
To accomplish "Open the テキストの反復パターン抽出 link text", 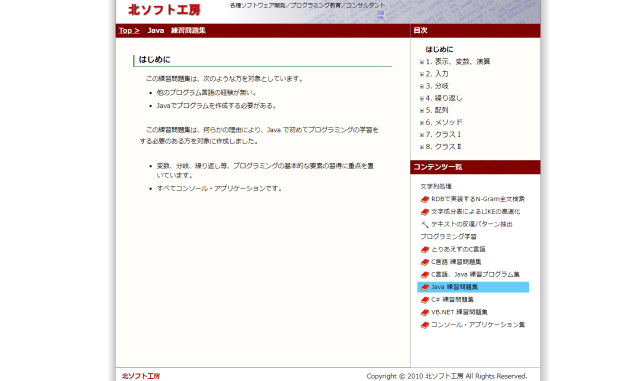I will coord(472,224).
